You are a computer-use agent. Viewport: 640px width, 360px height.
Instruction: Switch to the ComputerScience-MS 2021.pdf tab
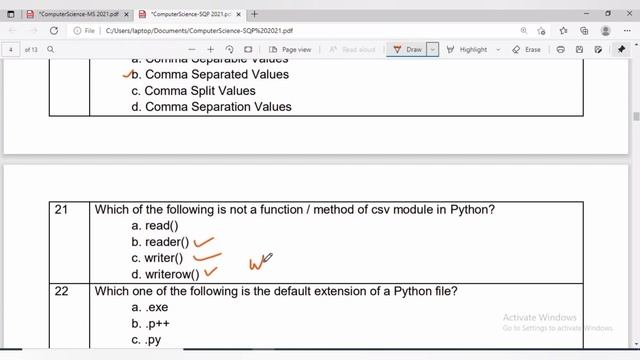pos(78,14)
